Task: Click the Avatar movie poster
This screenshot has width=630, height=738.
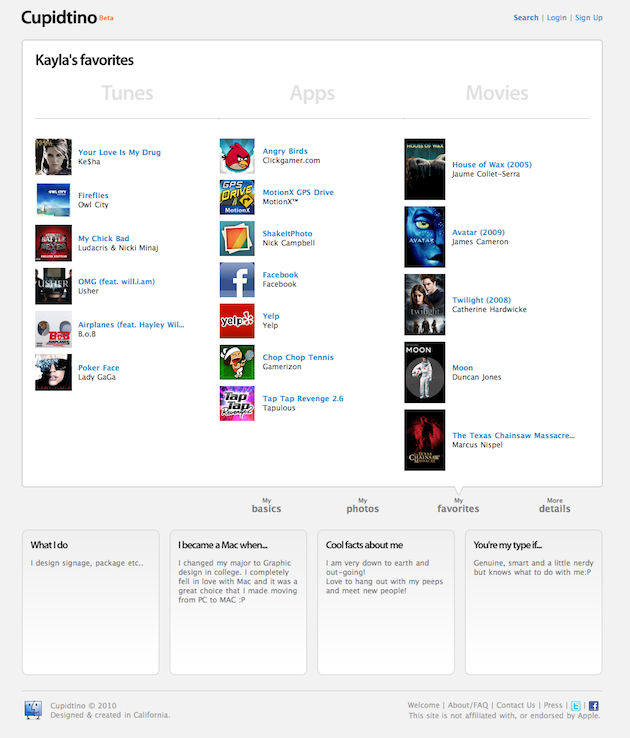Action: (x=425, y=237)
